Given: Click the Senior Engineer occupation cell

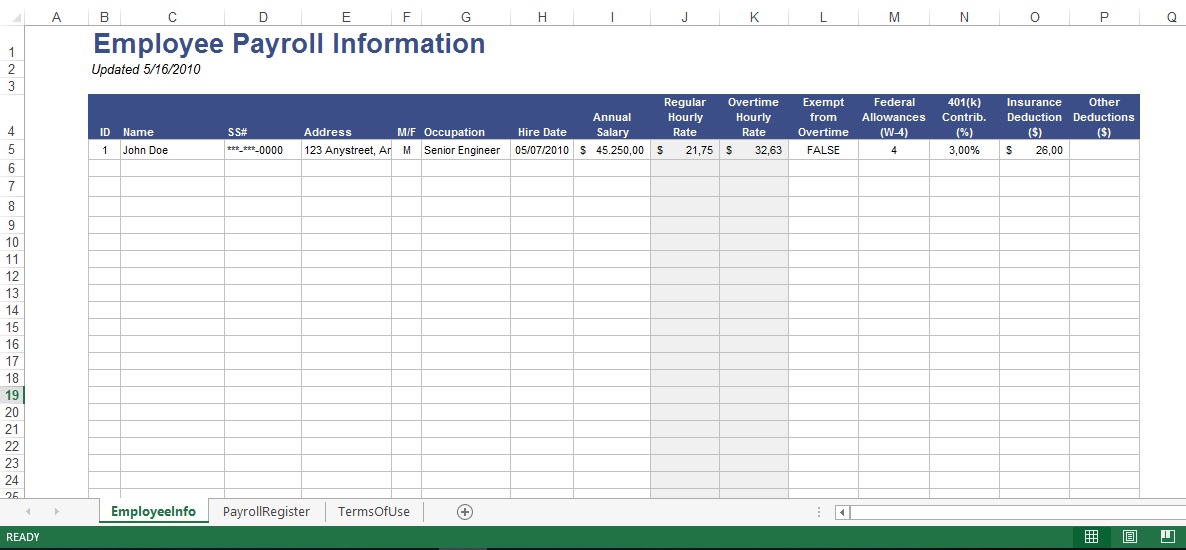Looking at the screenshot, I should pyautogui.click(x=466, y=150).
